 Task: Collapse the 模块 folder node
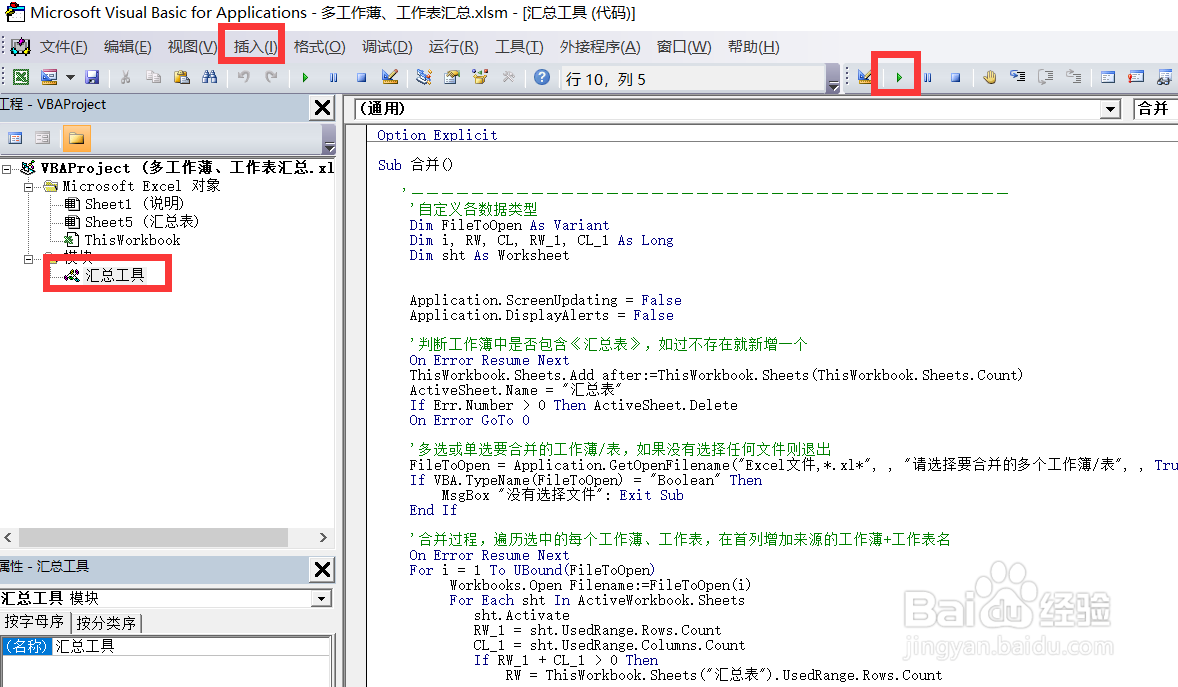coord(29,259)
